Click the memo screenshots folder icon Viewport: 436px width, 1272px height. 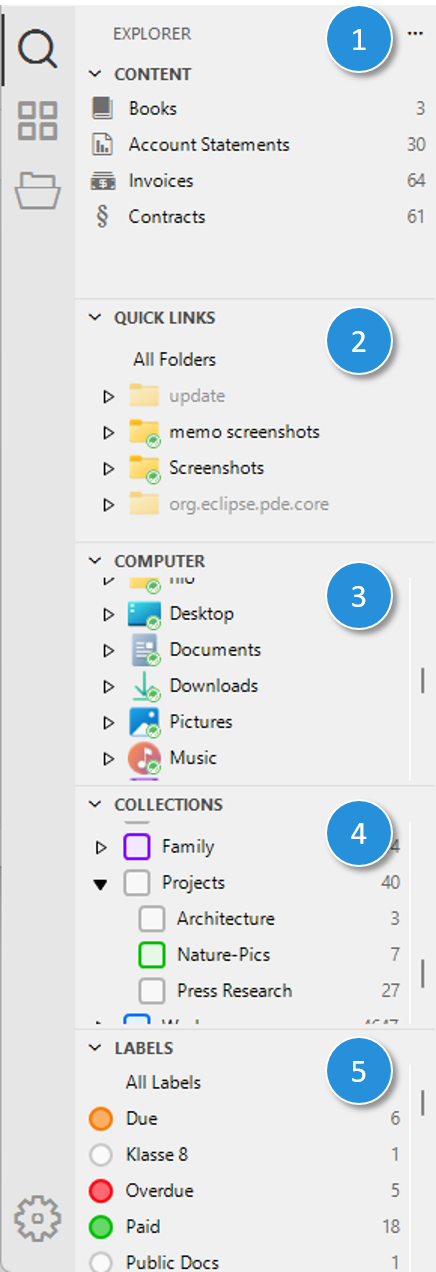point(145,432)
